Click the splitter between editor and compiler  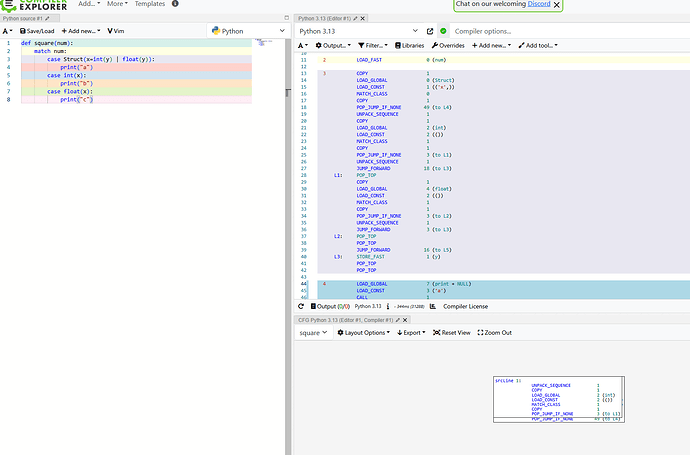click(x=288, y=246)
